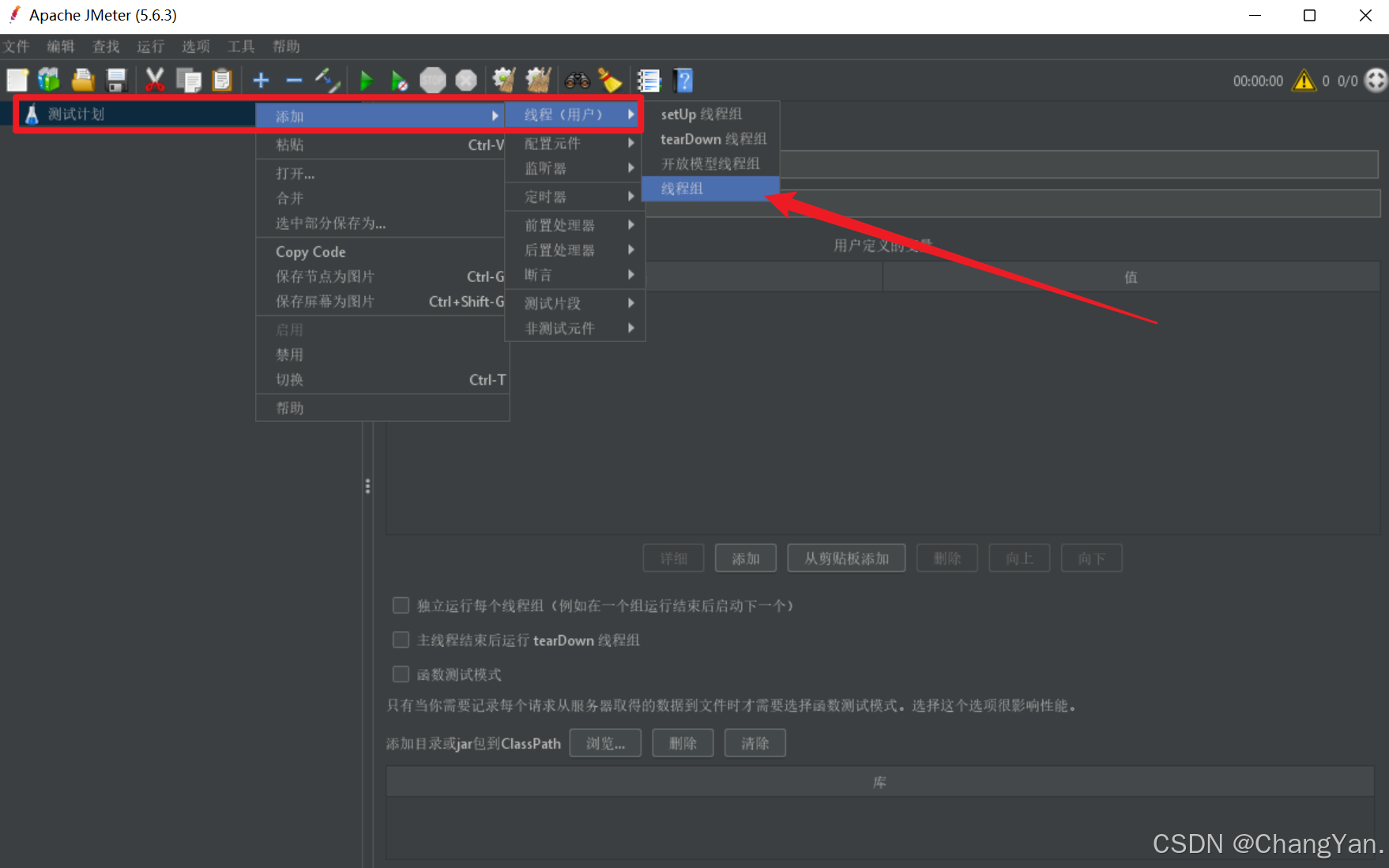Expand 配置元件 submenu
Screen dimensions: 1389x868
[x=575, y=143]
